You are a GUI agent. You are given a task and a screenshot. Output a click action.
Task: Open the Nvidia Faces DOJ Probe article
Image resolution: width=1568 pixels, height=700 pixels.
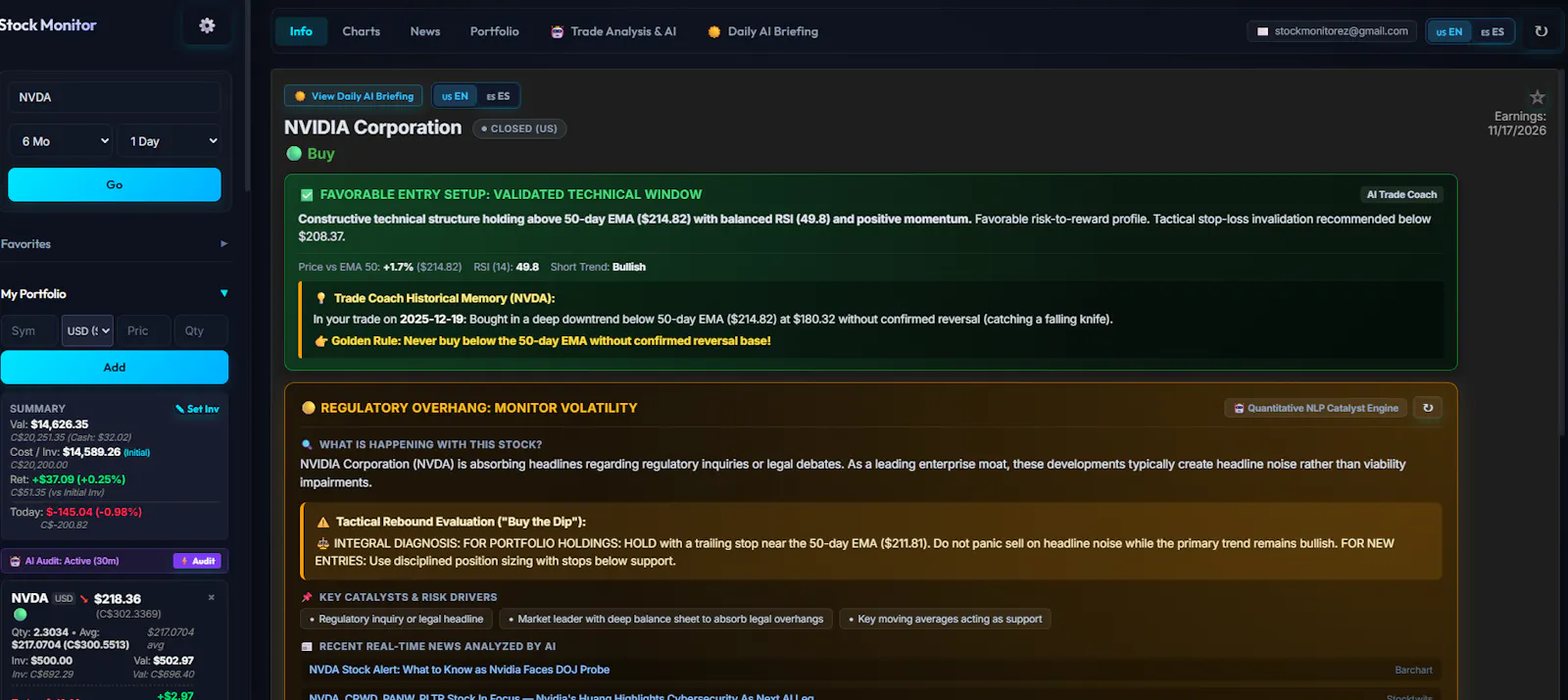[460, 670]
